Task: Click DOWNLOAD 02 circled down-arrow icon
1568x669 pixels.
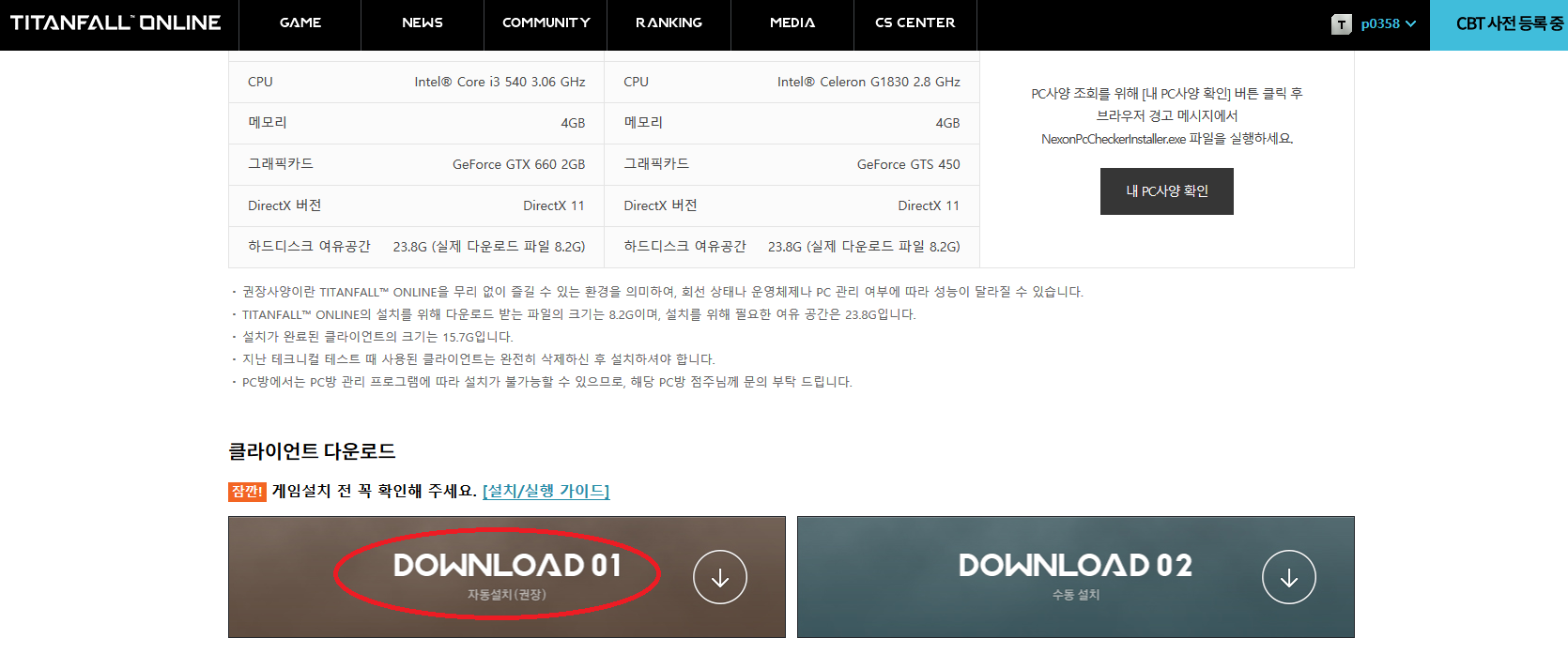Action: 1288,577
